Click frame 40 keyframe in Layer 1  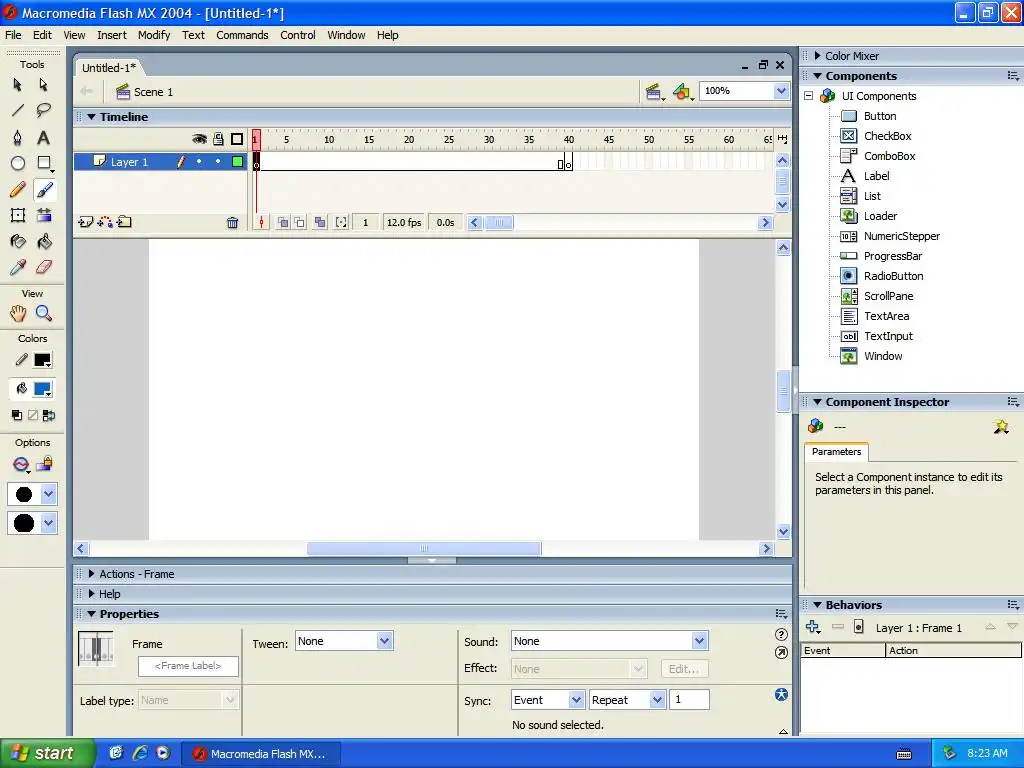(568, 162)
